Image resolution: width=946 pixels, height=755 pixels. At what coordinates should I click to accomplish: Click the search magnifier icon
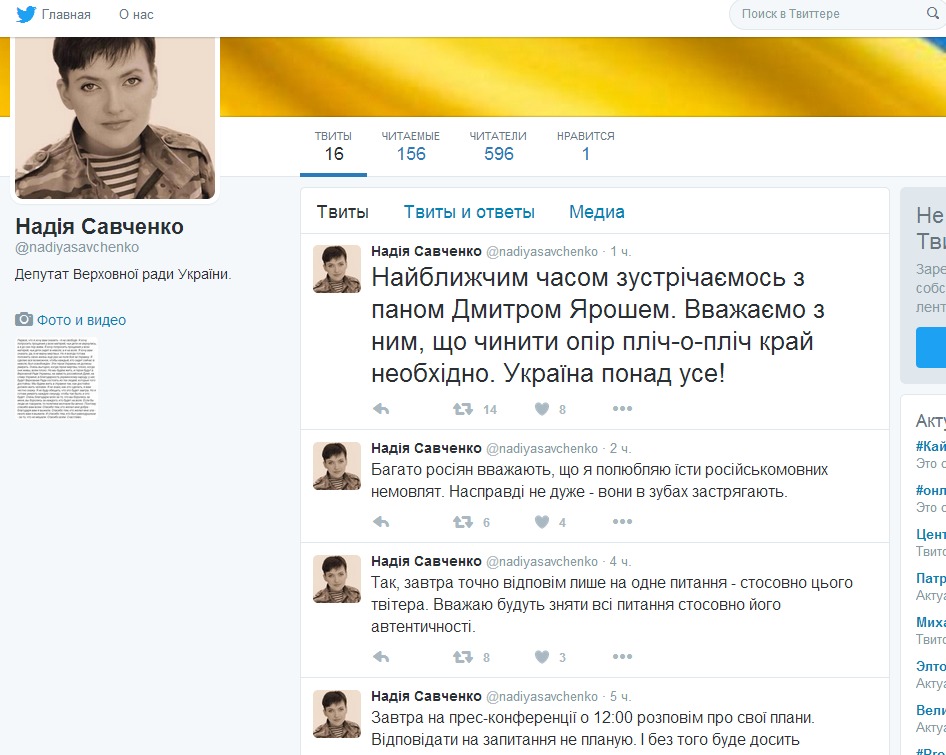pos(932,13)
